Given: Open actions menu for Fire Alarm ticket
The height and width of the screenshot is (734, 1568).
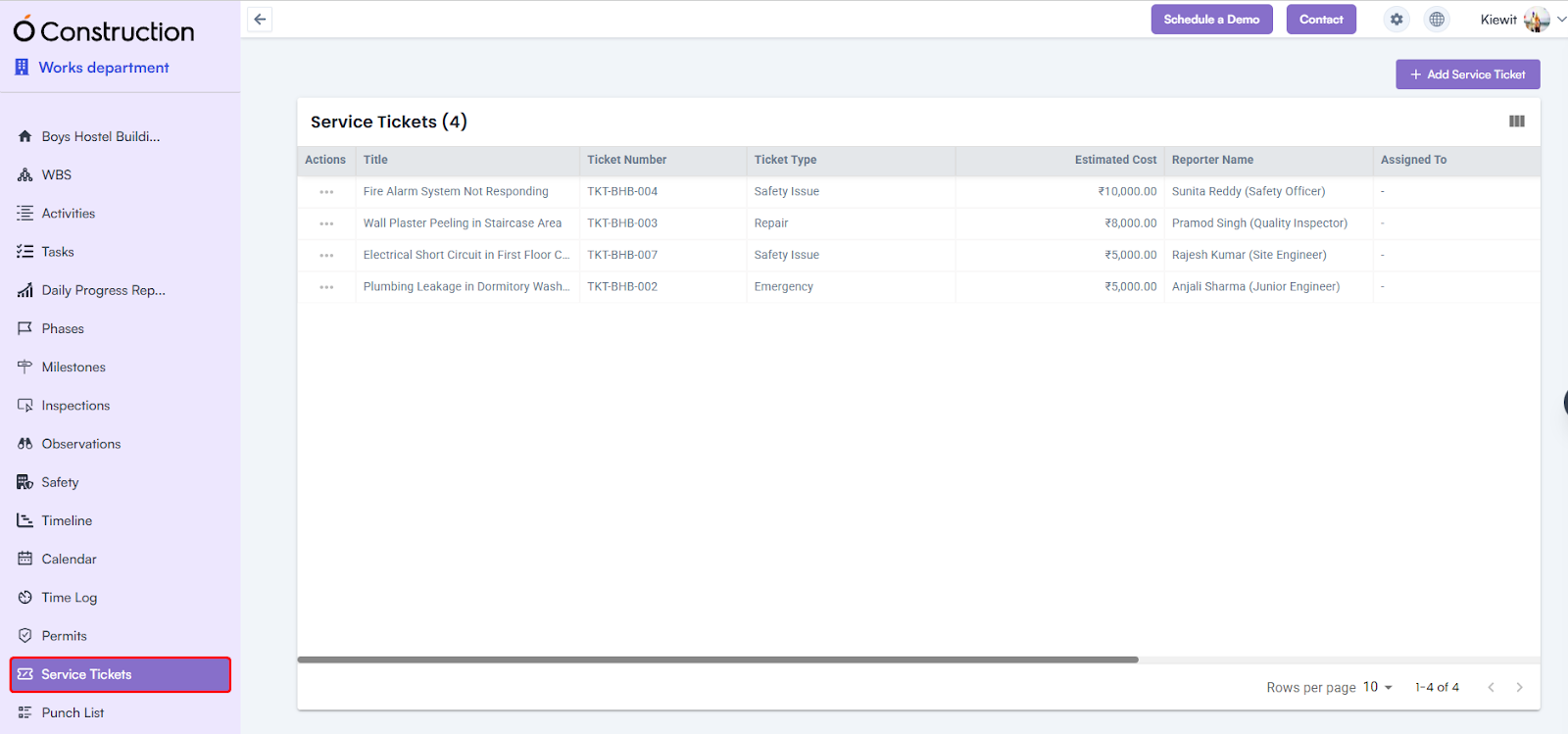Looking at the screenshot, I should pyautogui.click(x=326, y=192).
